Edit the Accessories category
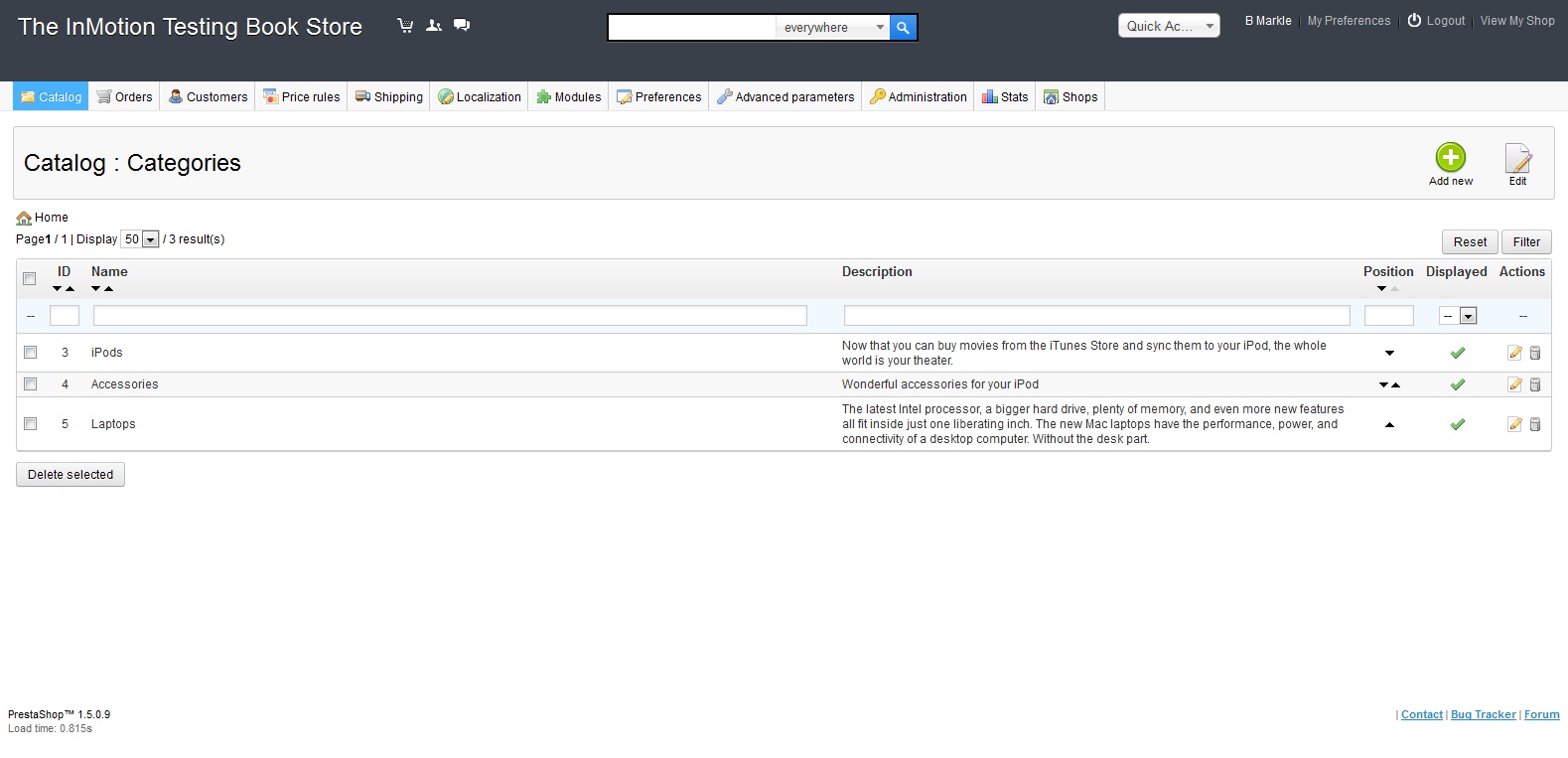Image resolution: width=1568 pixels, height=758 pixels. (1515, 384)
